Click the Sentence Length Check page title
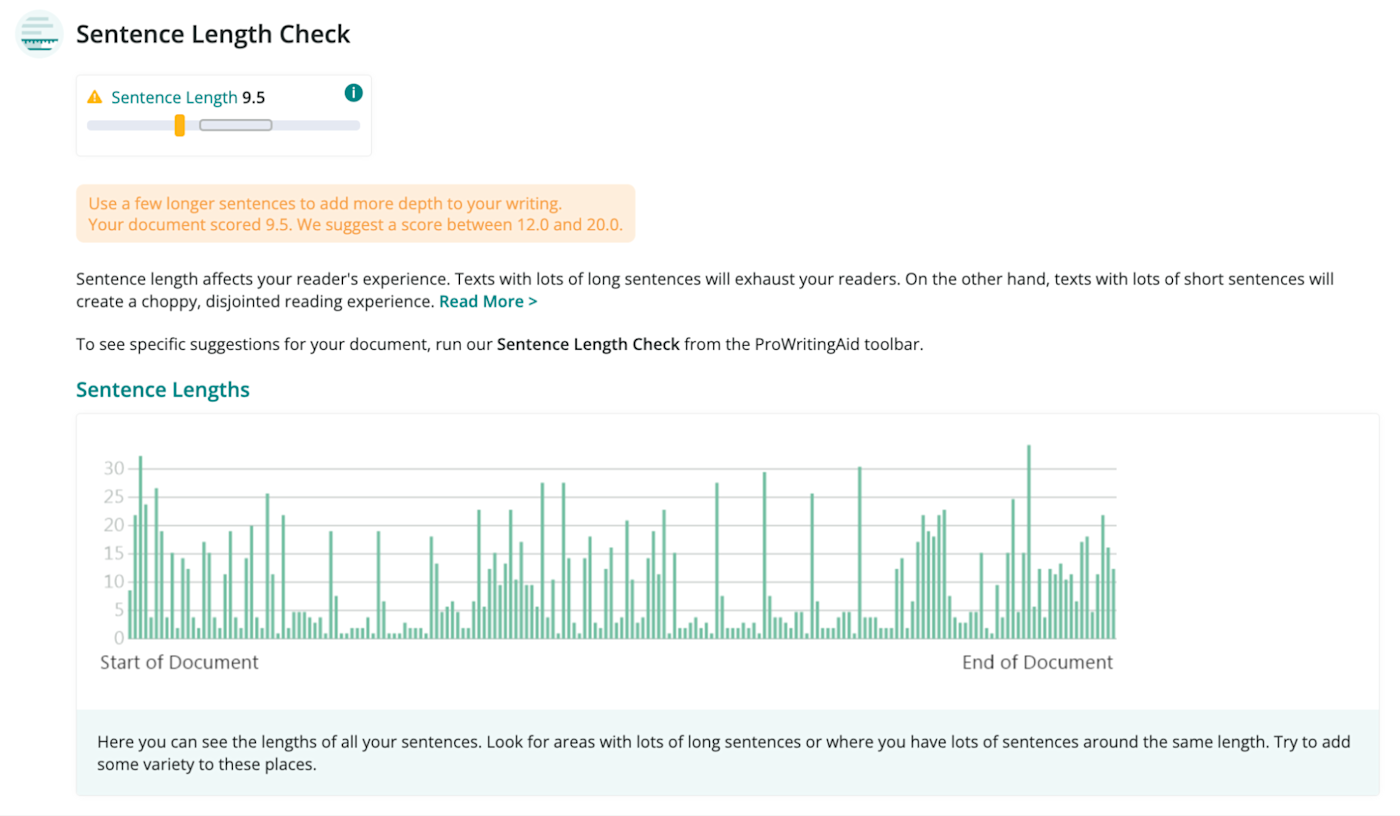Screen dimensions: 1400x816 pyautogui.click(x=213, y=34)
